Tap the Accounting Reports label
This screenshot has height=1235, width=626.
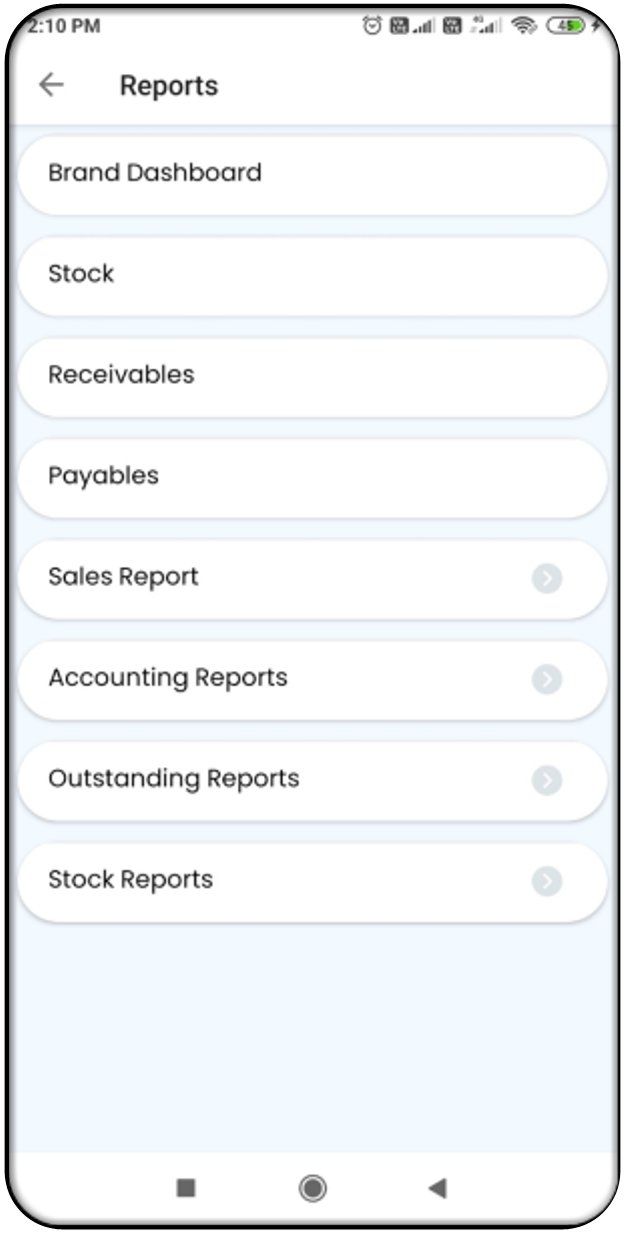pyautogui.click(x=167, y=678)
